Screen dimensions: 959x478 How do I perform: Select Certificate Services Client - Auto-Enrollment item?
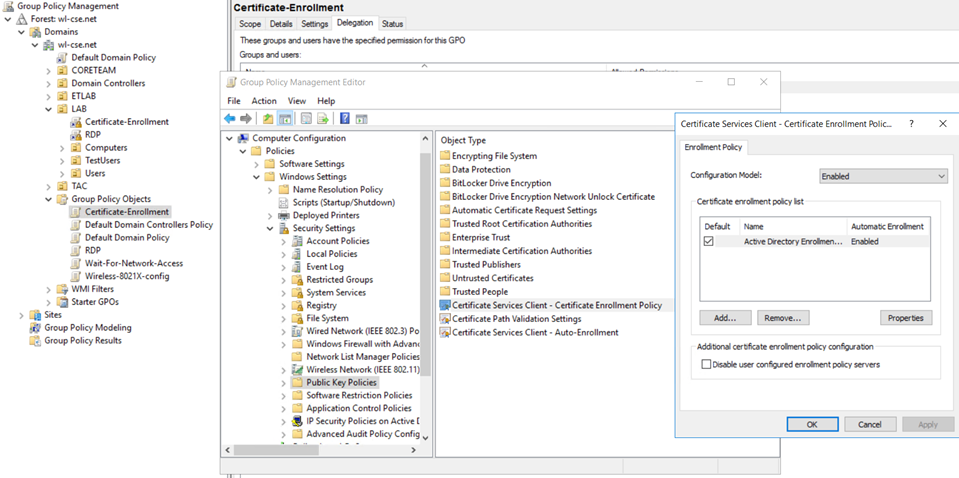click(x=534, y=332)
